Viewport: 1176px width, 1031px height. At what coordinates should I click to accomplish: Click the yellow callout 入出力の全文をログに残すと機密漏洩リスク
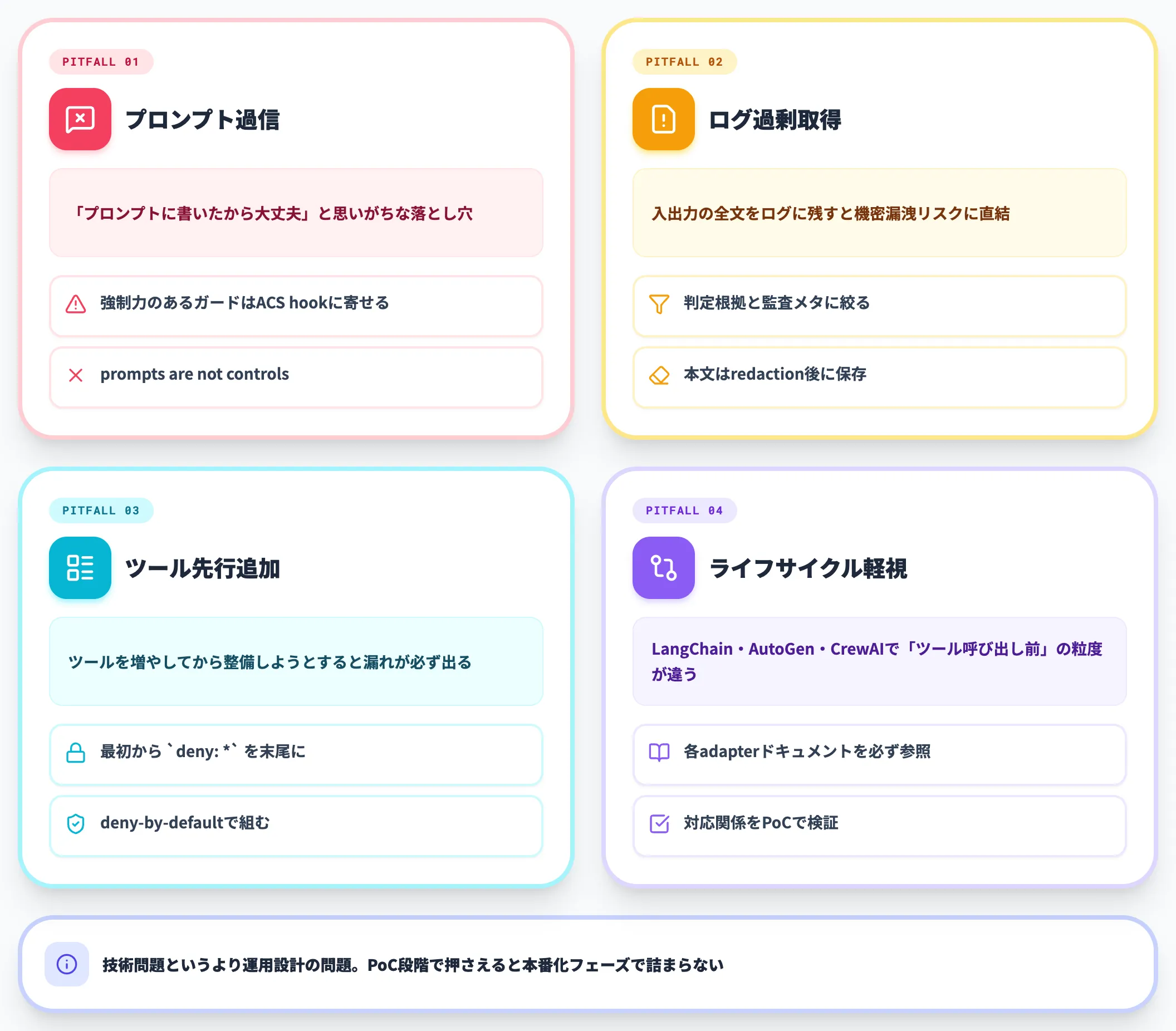[x=879, y=213]
